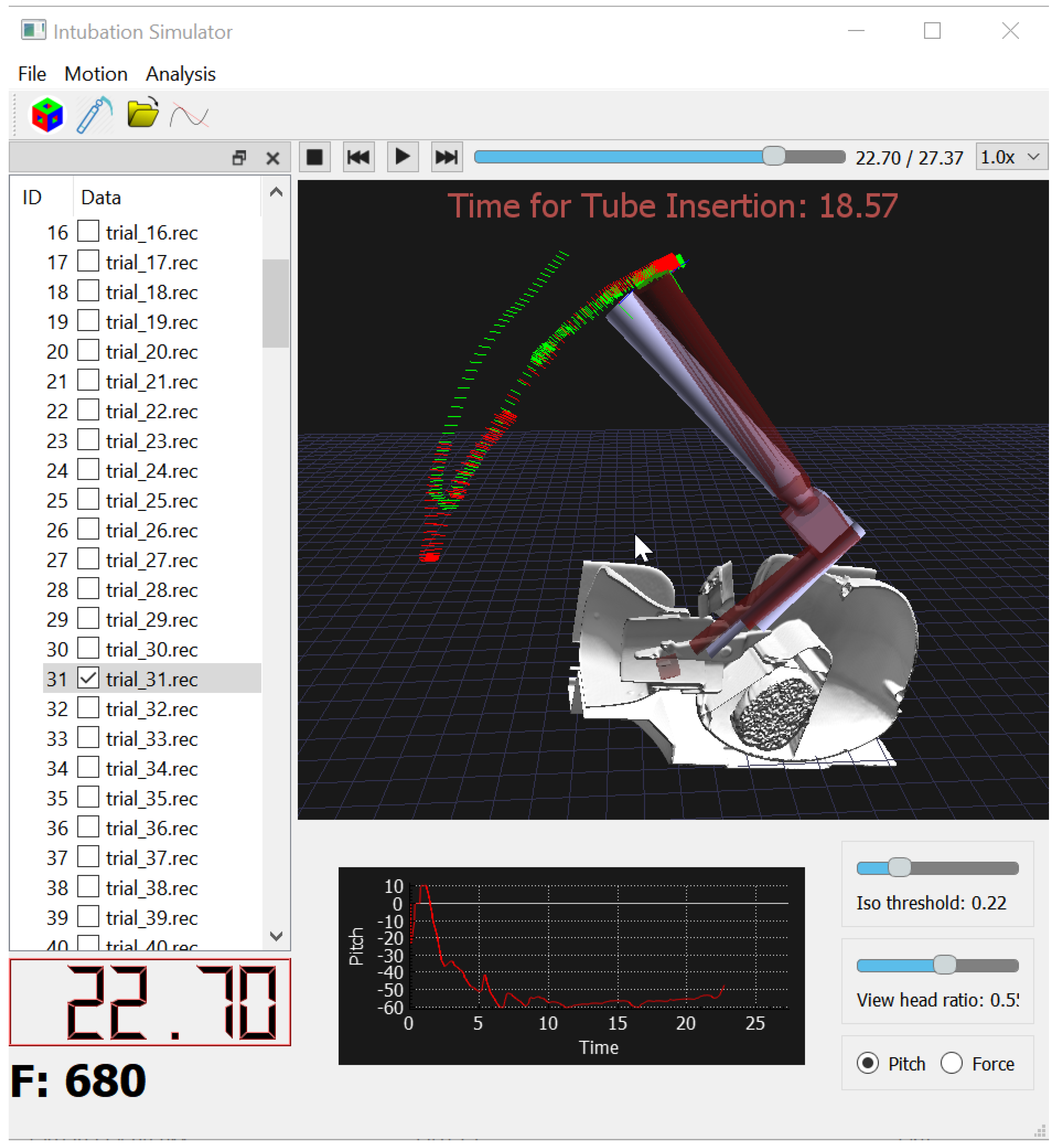Click the Iso threshold slider handle

(x=900, y=867)
